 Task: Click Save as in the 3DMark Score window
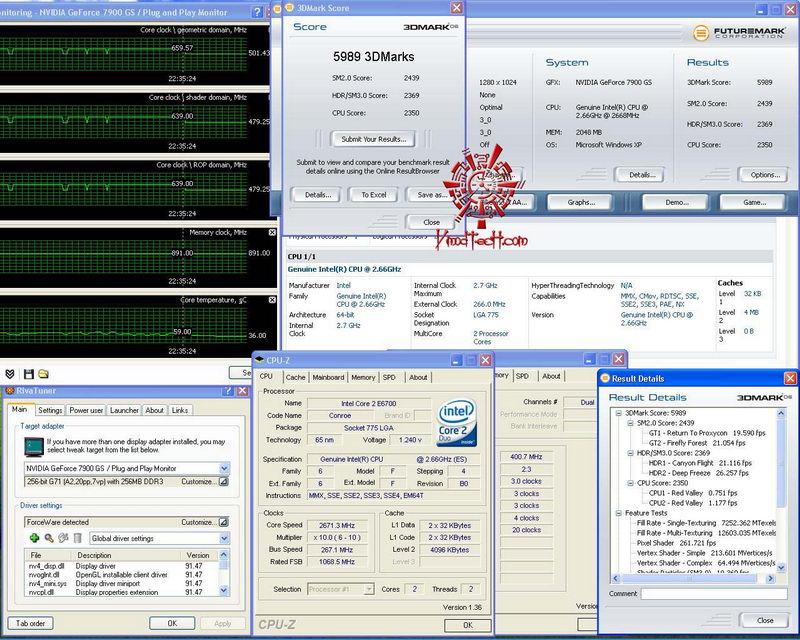pyautogui.click(x=432, y=194)
